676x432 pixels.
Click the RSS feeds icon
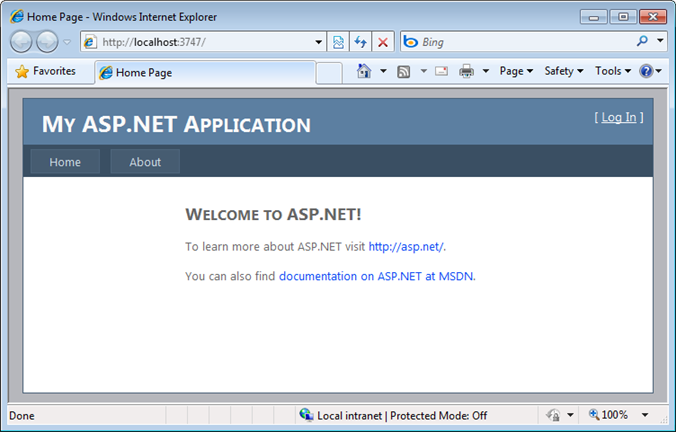point(404,72)
